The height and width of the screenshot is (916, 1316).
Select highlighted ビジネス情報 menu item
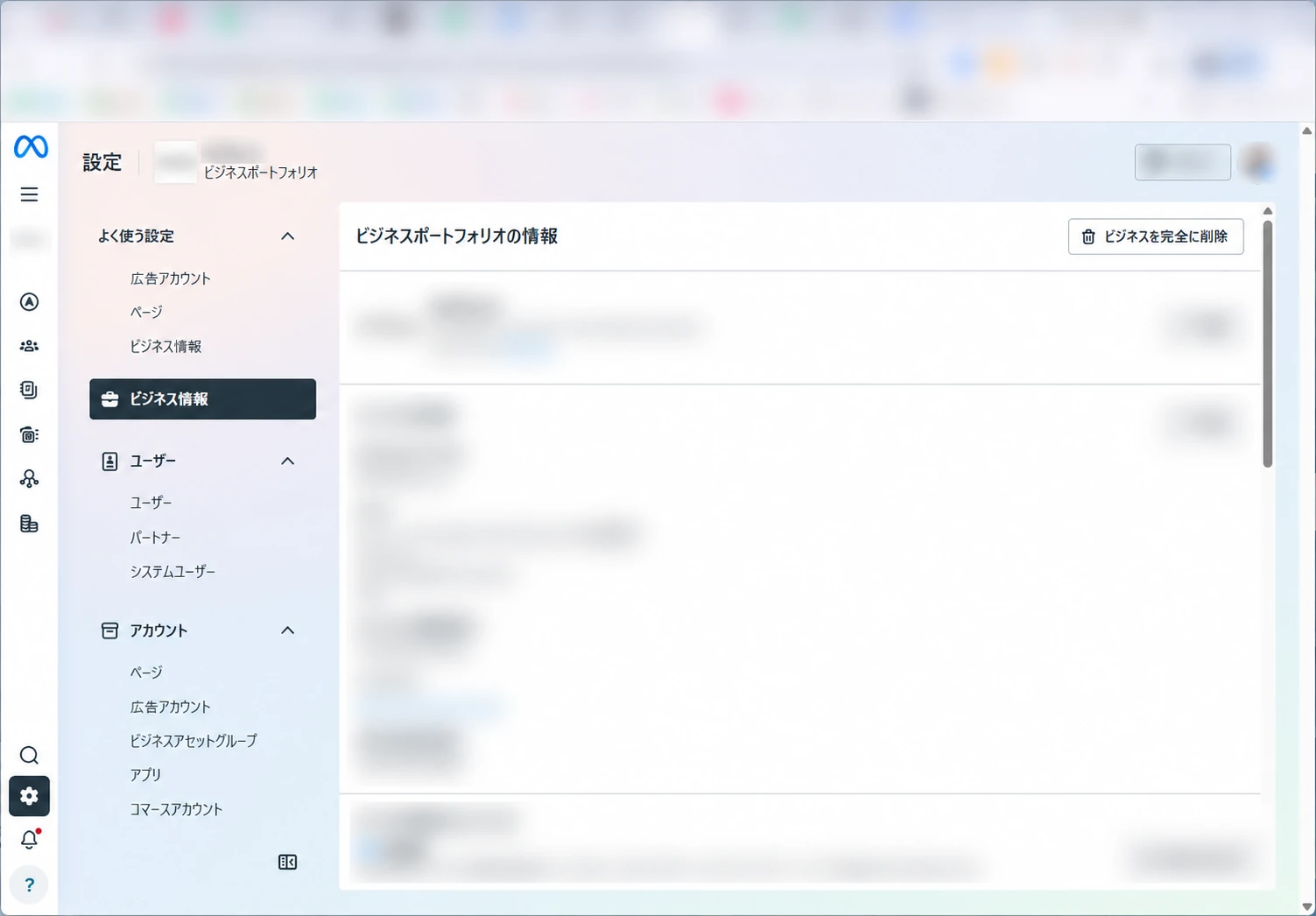point(202,399)
